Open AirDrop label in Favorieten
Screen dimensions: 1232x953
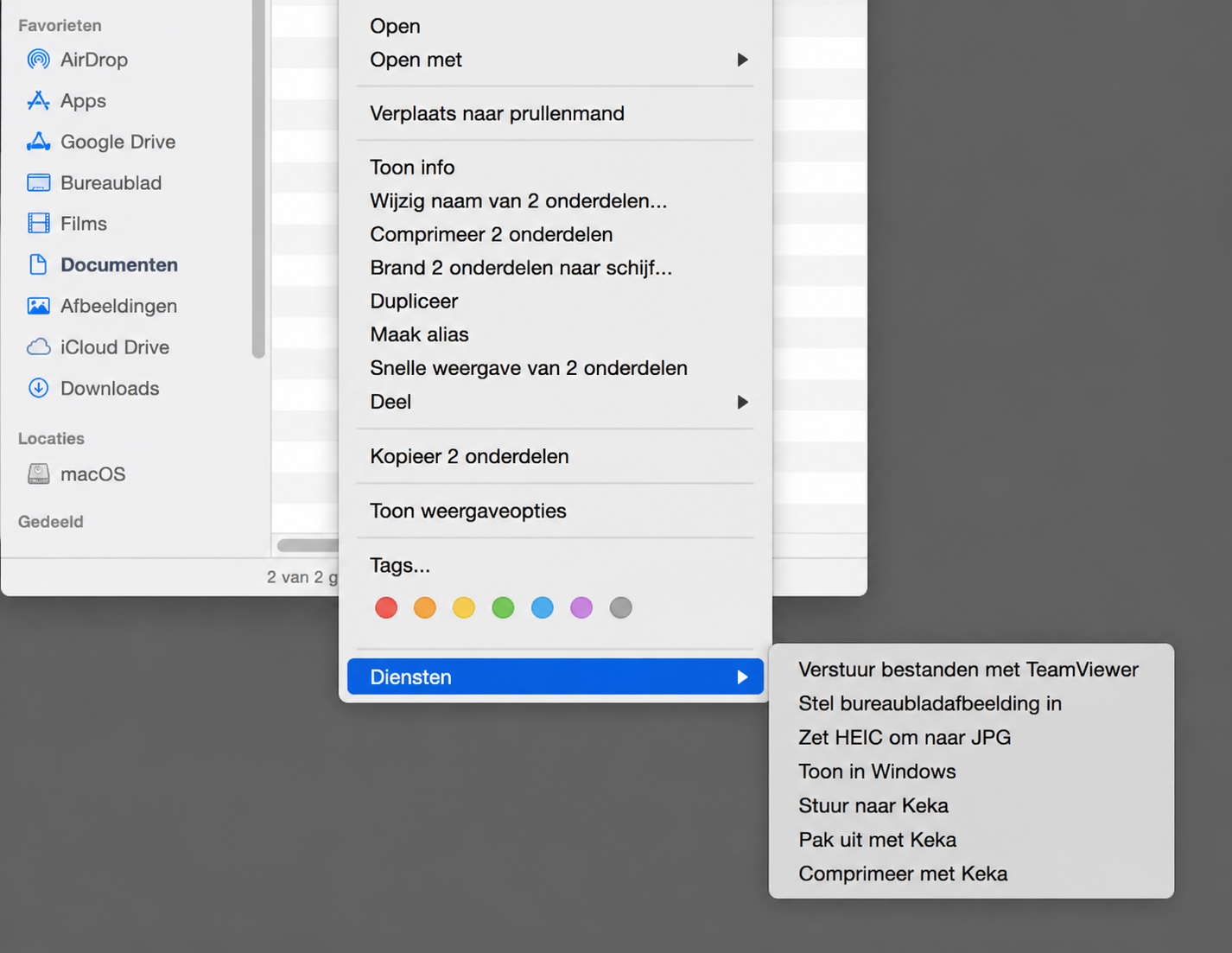tap(94, 60)
